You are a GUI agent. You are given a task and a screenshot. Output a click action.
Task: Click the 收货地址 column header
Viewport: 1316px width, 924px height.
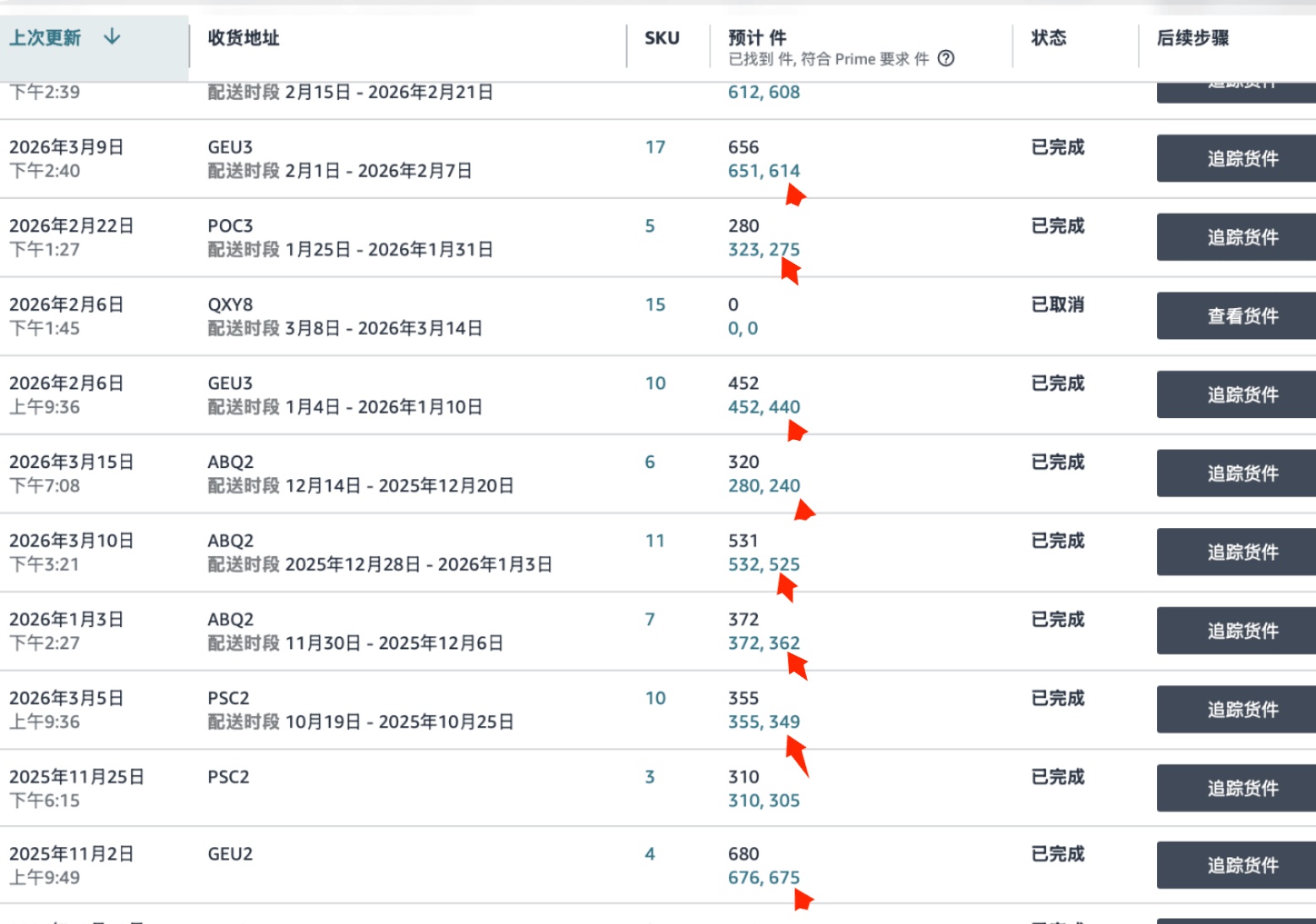(x=244, y=38)
